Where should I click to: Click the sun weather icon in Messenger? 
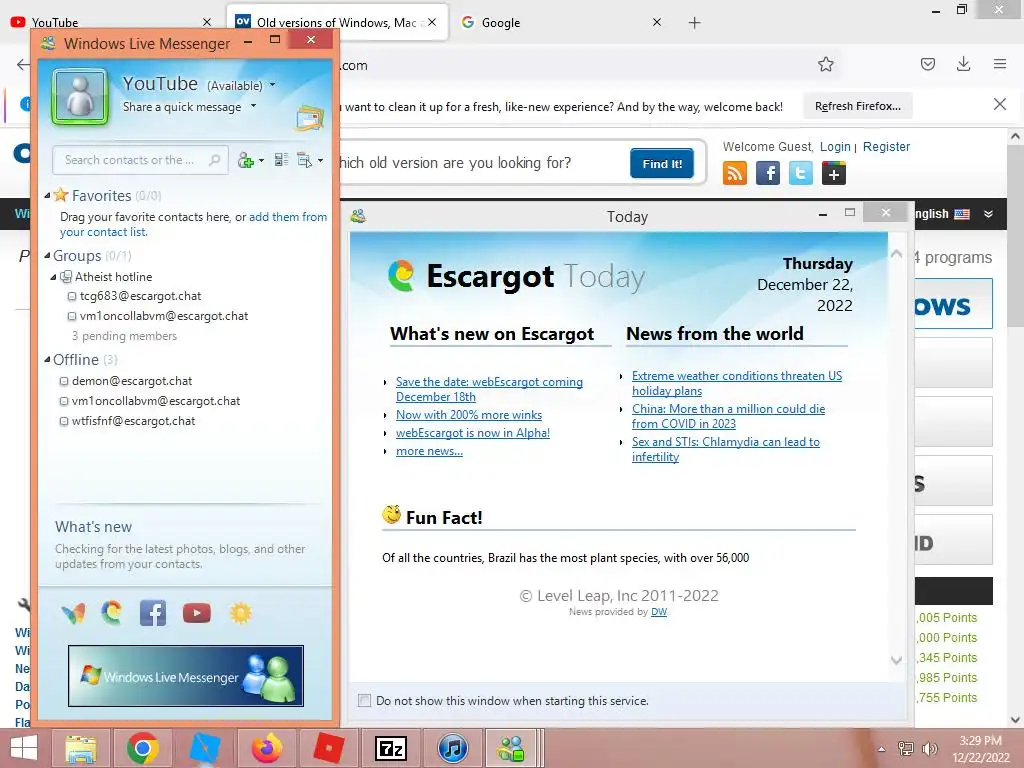coord(240,613)
